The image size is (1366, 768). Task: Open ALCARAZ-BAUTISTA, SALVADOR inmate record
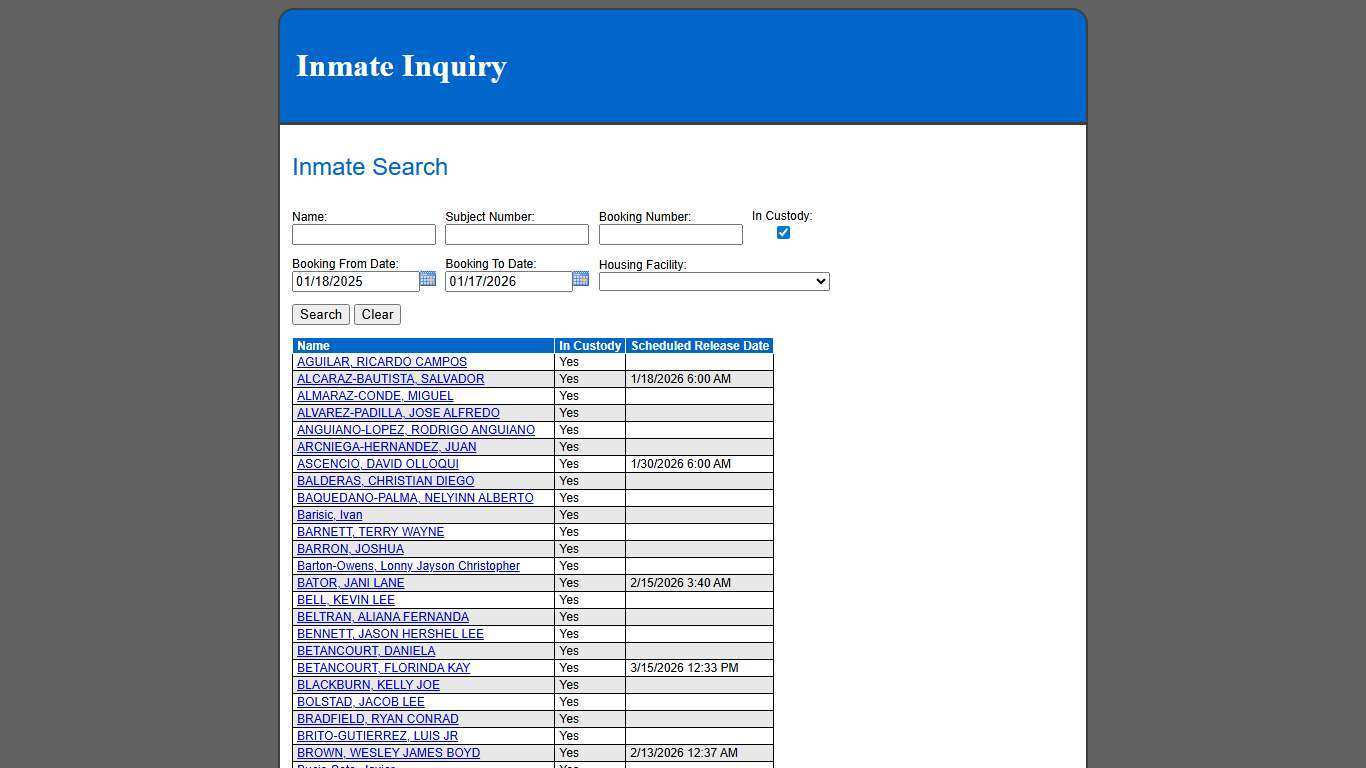click(390, 379)
